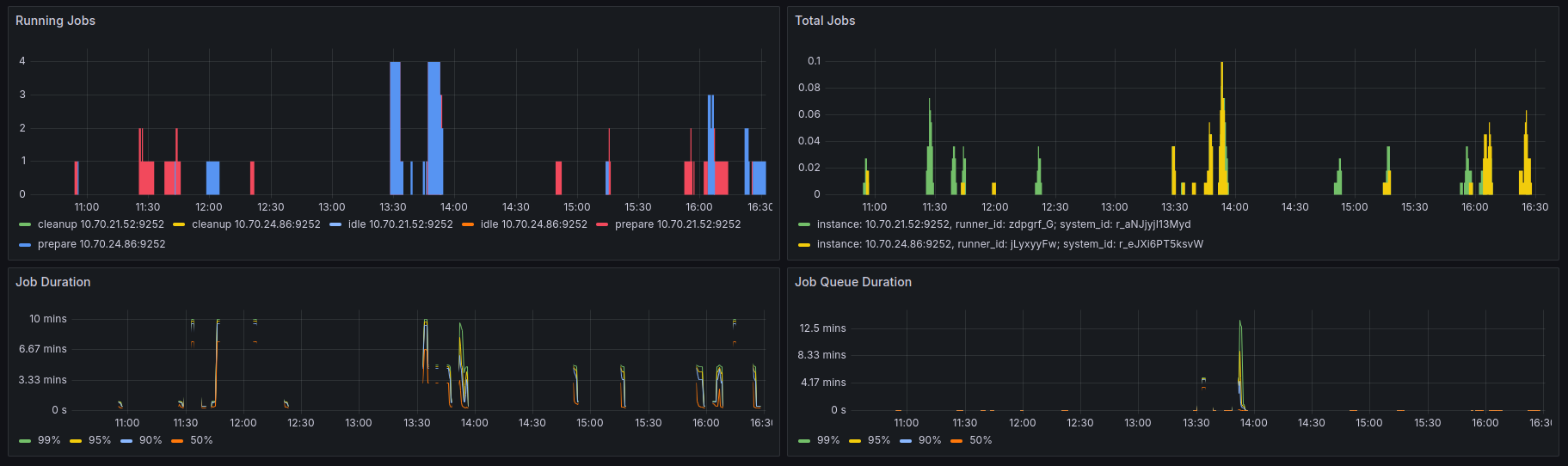Toggle the prepare 10.70.21.52:9252 series label

pos(678,224)
